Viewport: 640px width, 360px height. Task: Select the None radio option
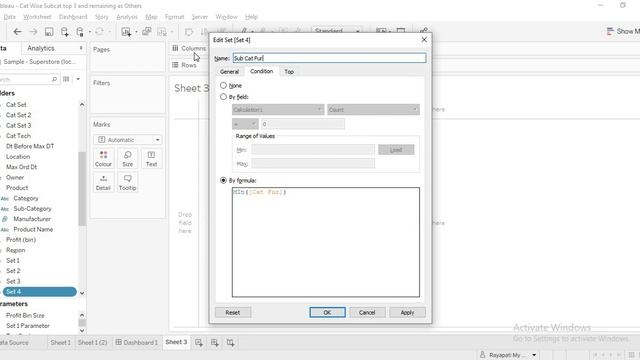point(223,85)
